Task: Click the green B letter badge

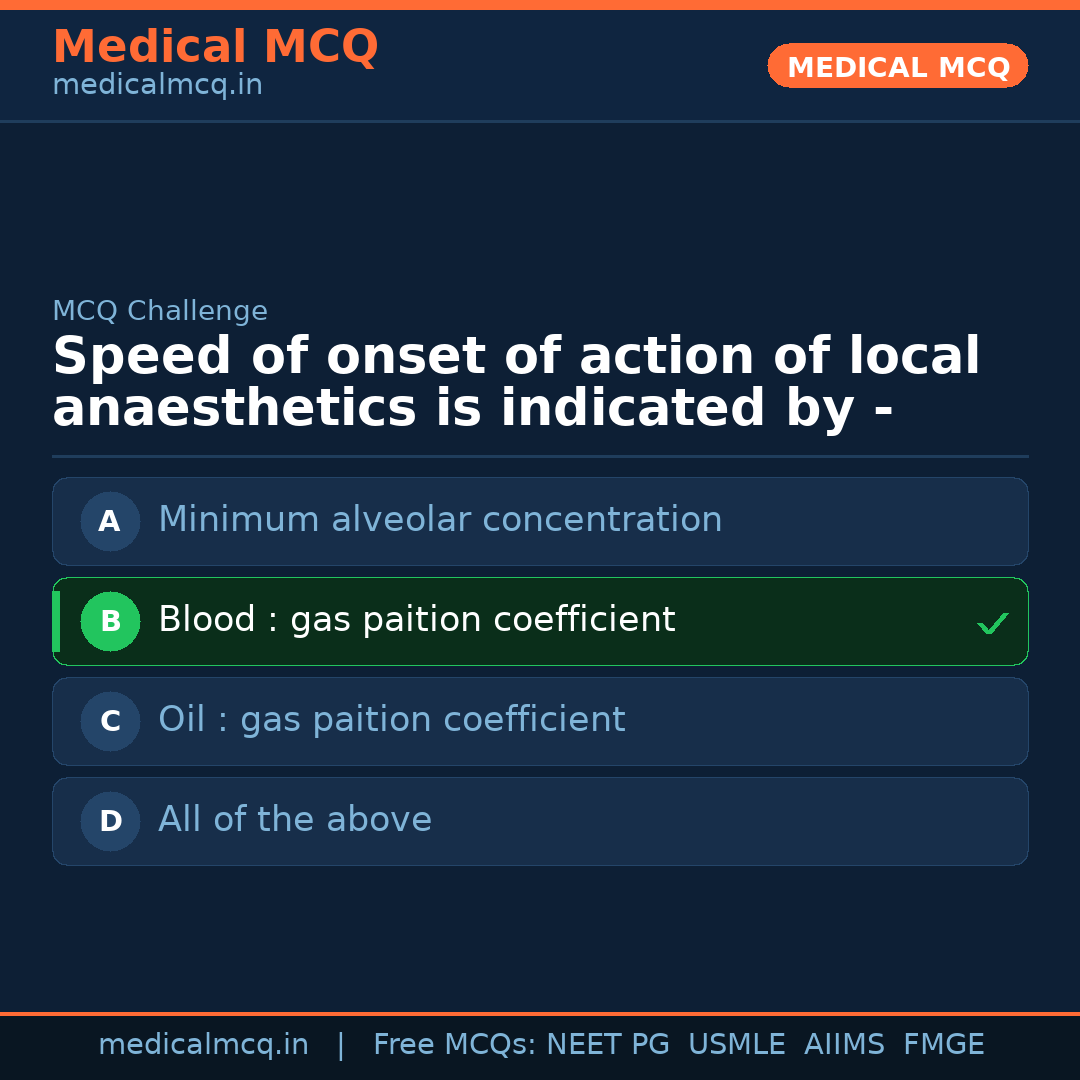Action: [x=110, y=621]
